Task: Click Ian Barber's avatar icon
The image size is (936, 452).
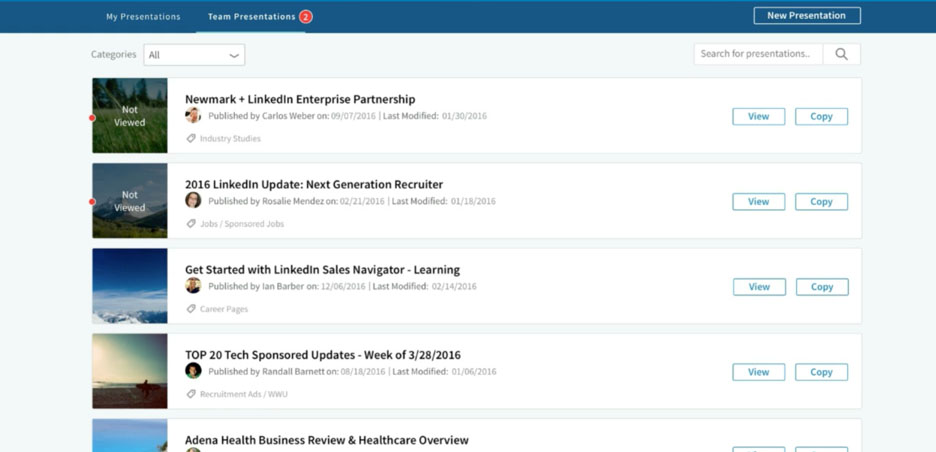Action: tap(193, 286)
